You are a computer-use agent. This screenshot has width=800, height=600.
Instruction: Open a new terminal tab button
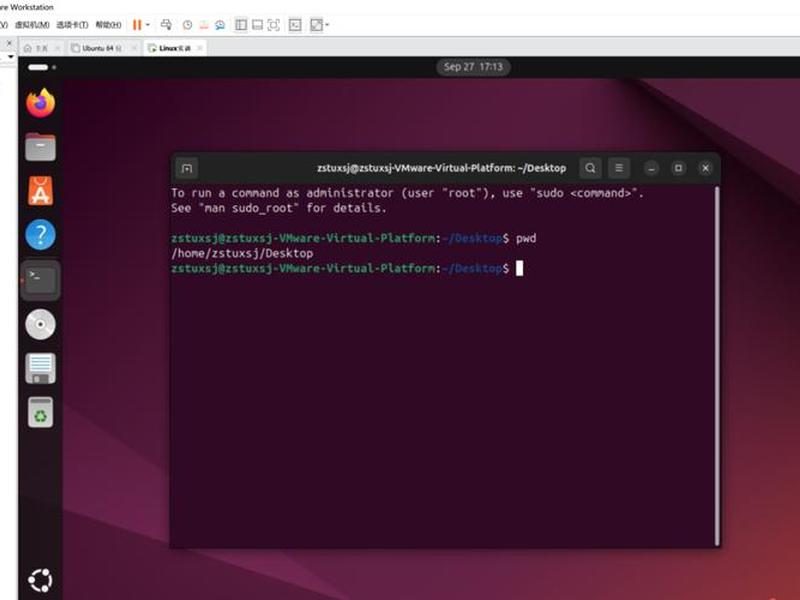tap(187, 168)
